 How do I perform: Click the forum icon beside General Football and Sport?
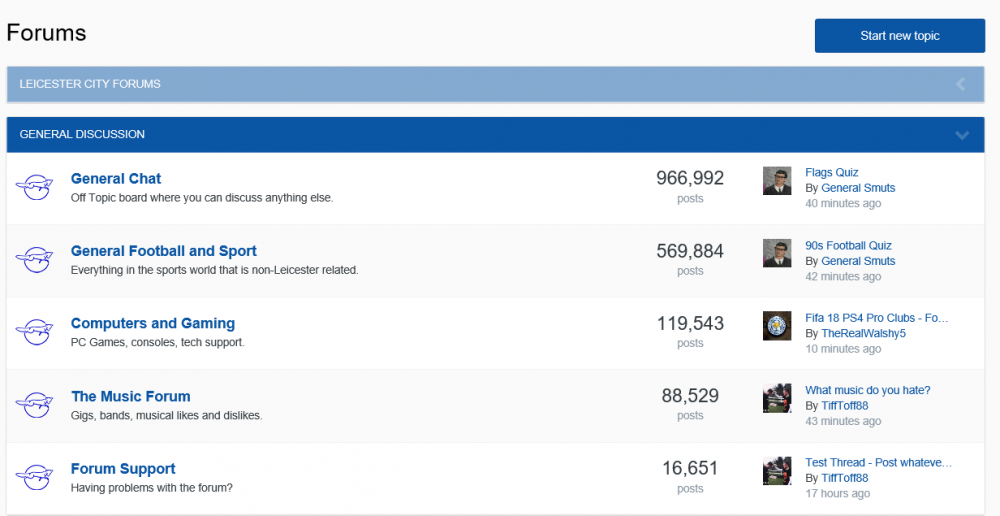[34, 260]
